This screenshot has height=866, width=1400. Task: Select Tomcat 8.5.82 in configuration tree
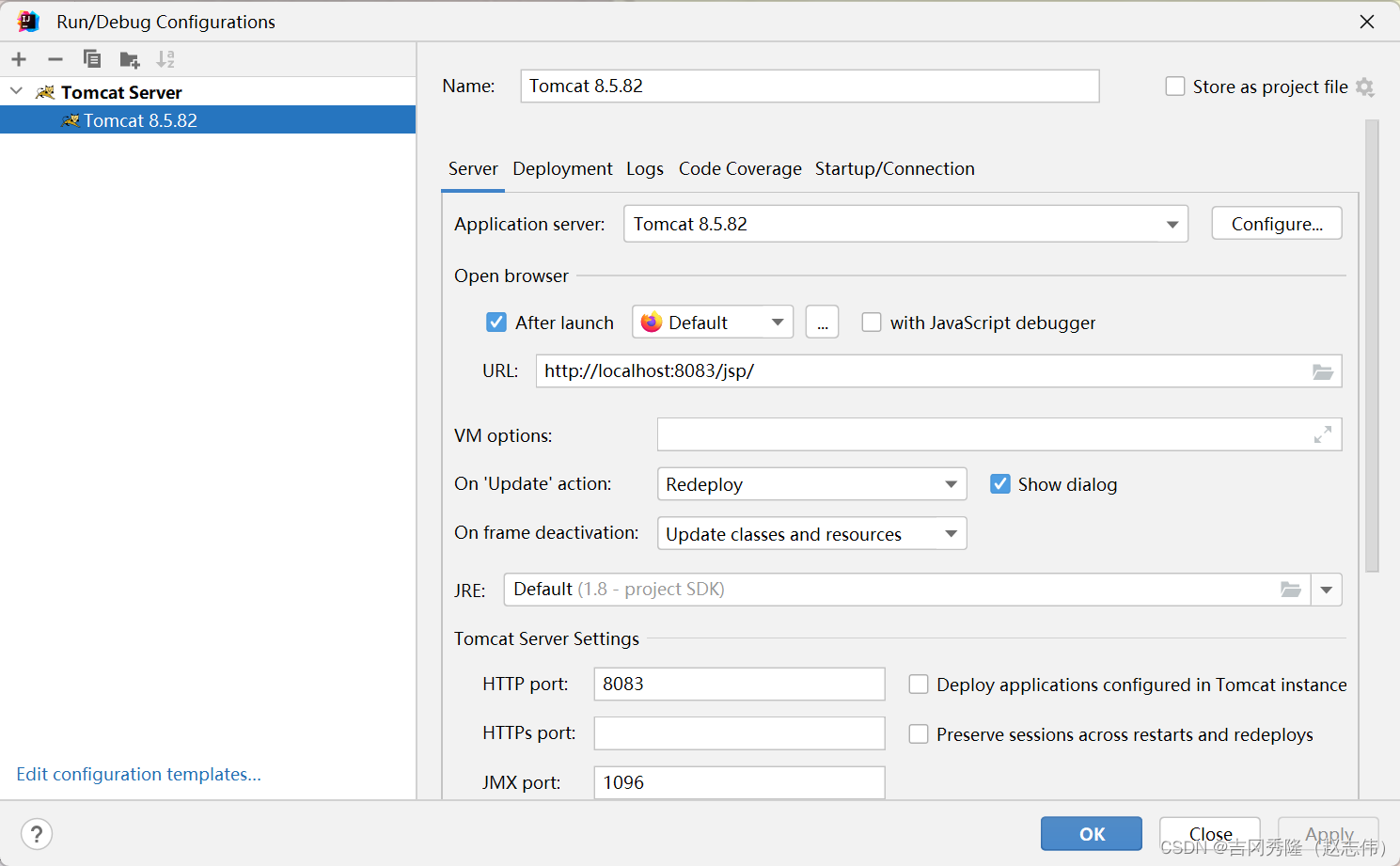pyautogui.click(x=208, y=120)
